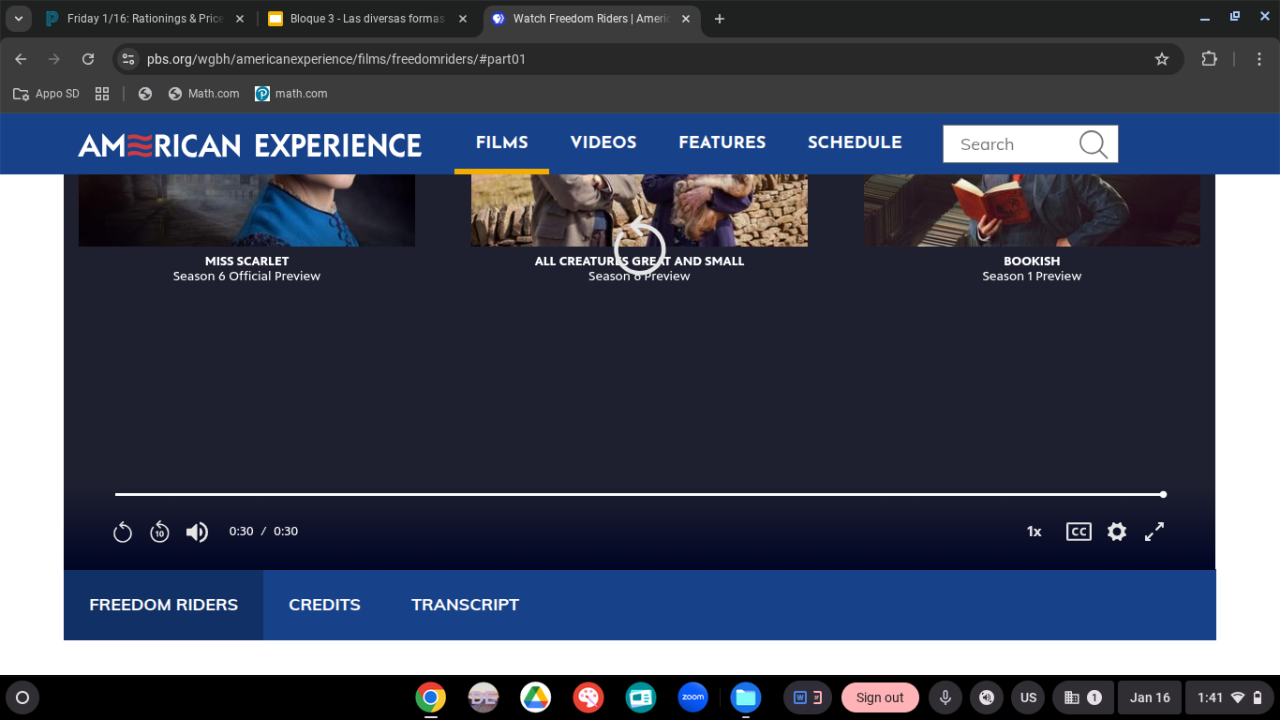Click the video progress bar
This screenshot has width=1280, height=720.
(640, 494)
